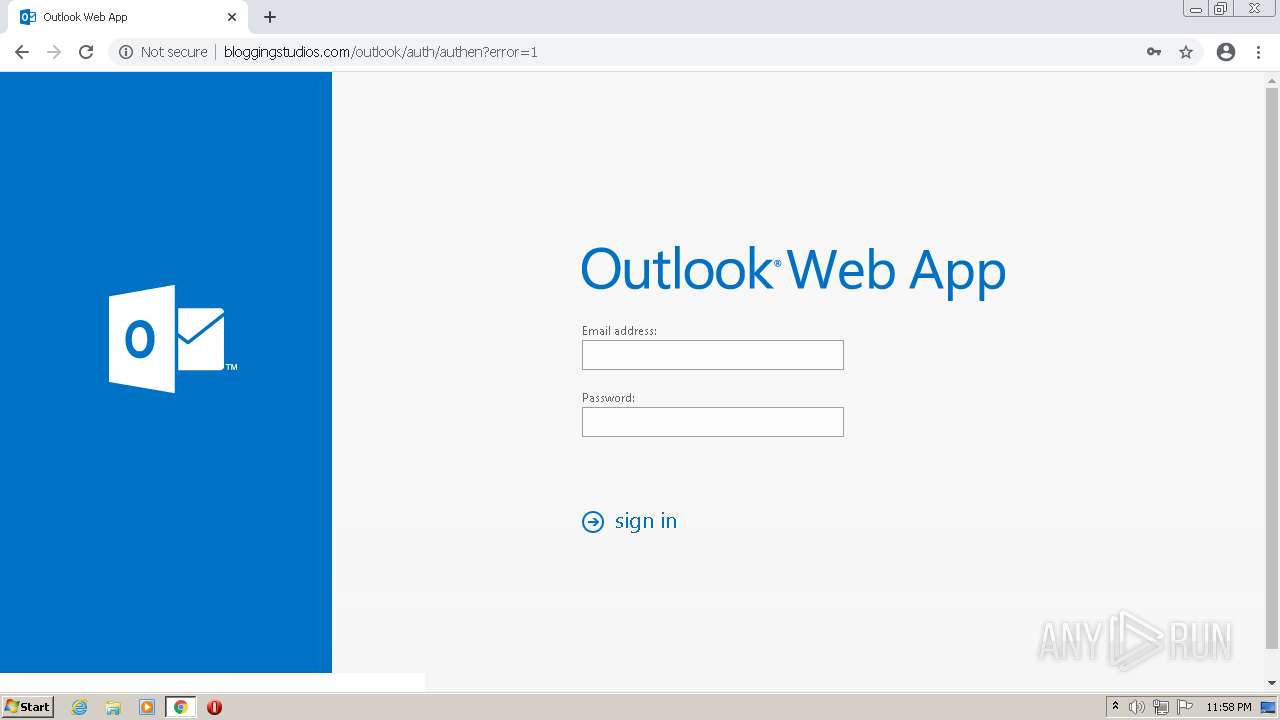Select the Chrome taskbar button
Image resolution: width=1280 pixels, height=720 pixels.
(180, 707)
